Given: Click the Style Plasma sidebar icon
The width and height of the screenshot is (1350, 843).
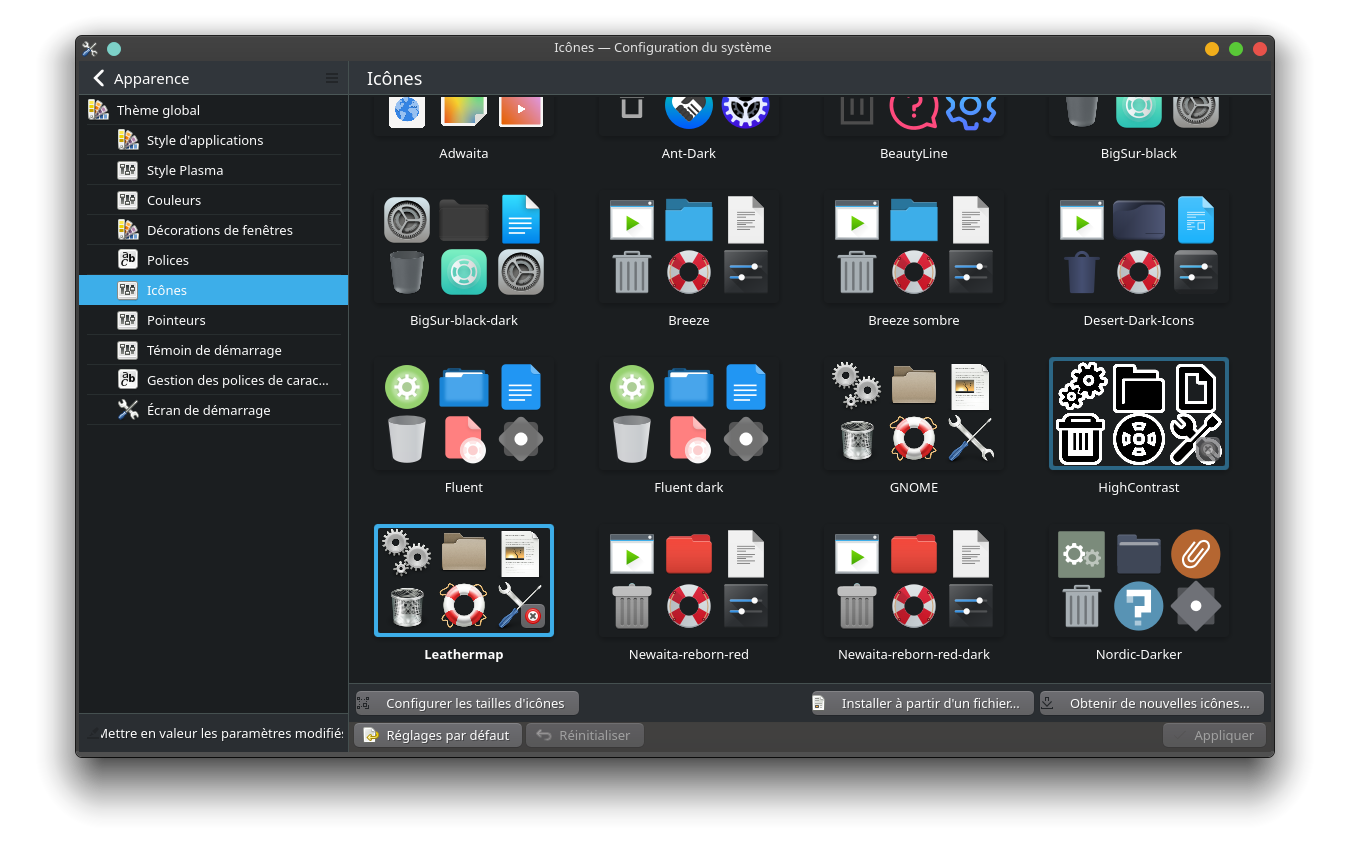Looking at the screenshot, I should click(x=128, y=170).
